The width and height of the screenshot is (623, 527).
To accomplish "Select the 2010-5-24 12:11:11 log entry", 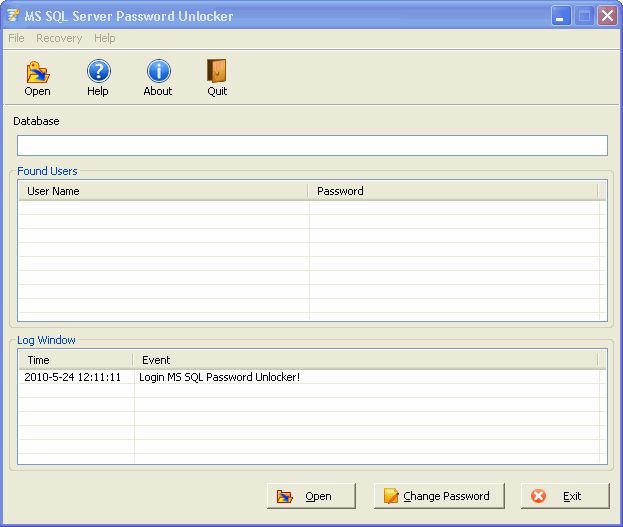I will tap(73, 377).
